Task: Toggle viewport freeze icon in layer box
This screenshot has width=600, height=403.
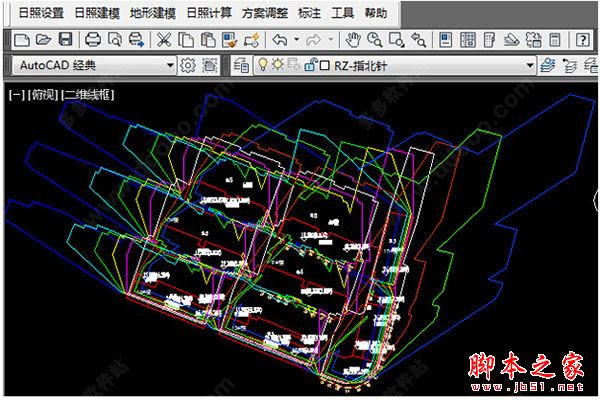Action: click(293, 65)
